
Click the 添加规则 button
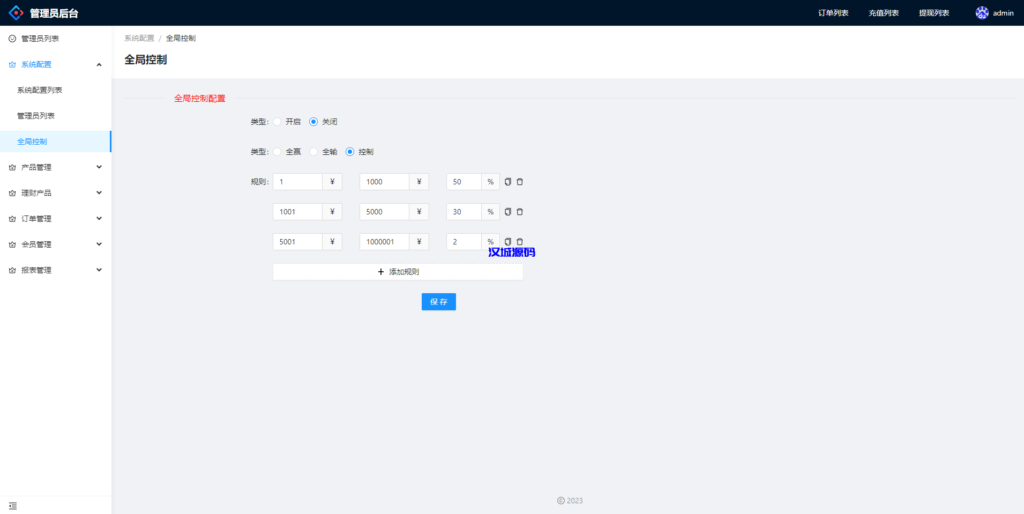click(397, 272)
